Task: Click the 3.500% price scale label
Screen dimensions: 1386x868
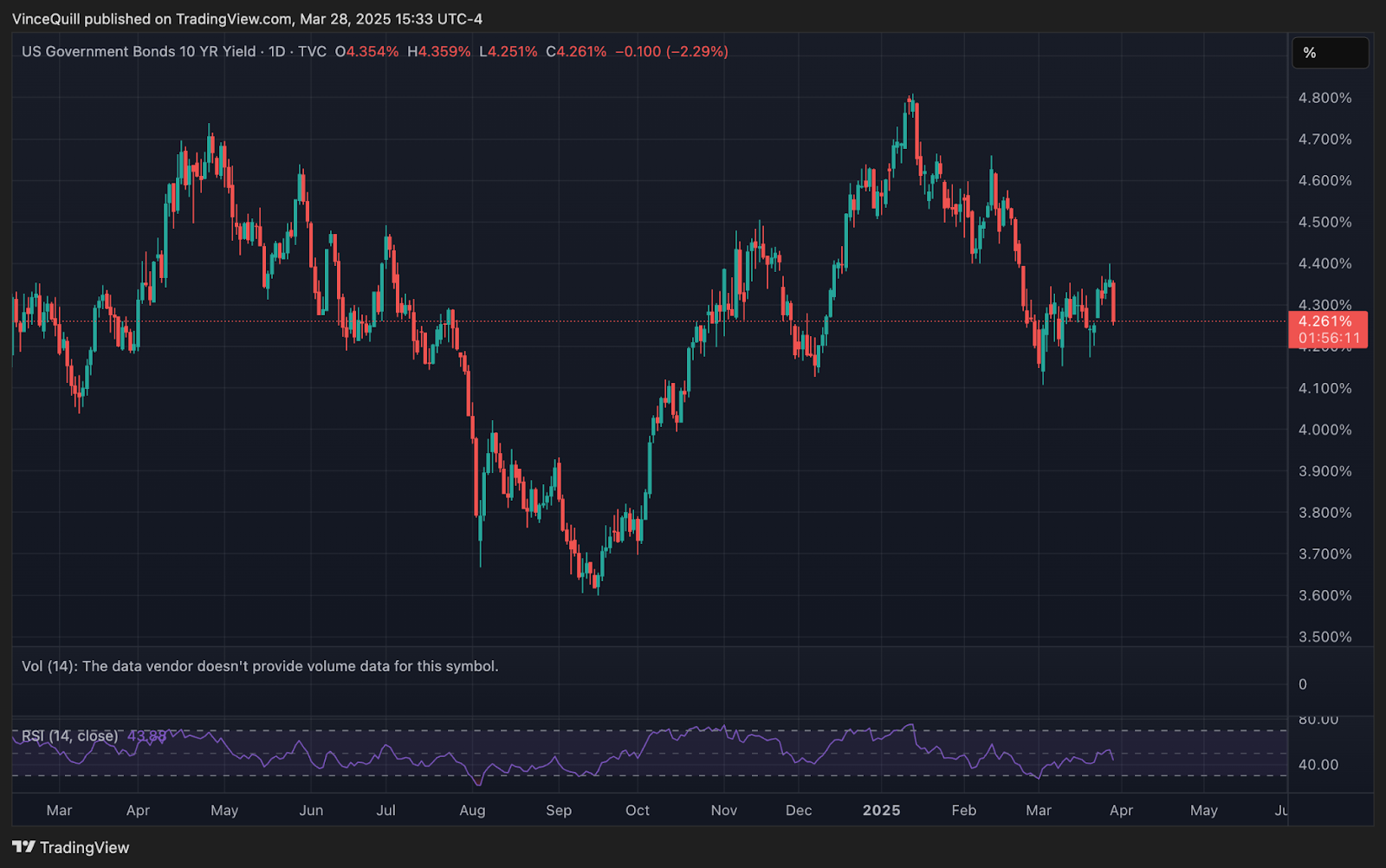Action: point(1324,637)
